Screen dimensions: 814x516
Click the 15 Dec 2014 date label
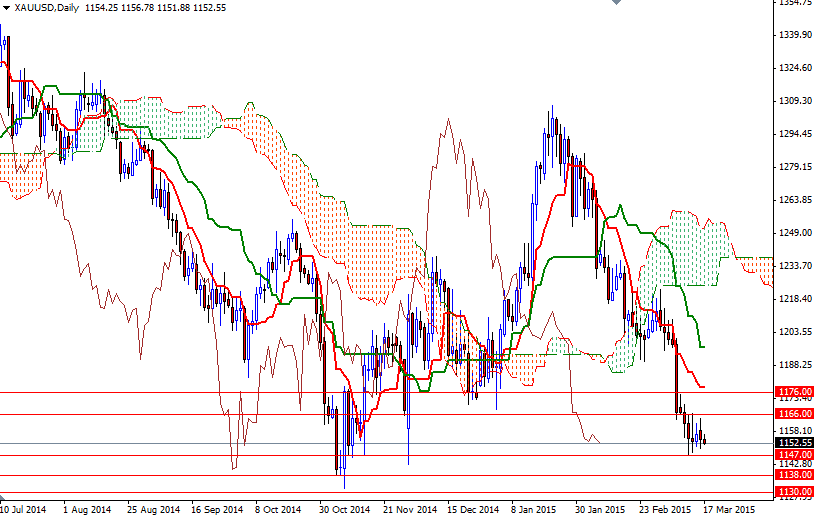point(471,508)
